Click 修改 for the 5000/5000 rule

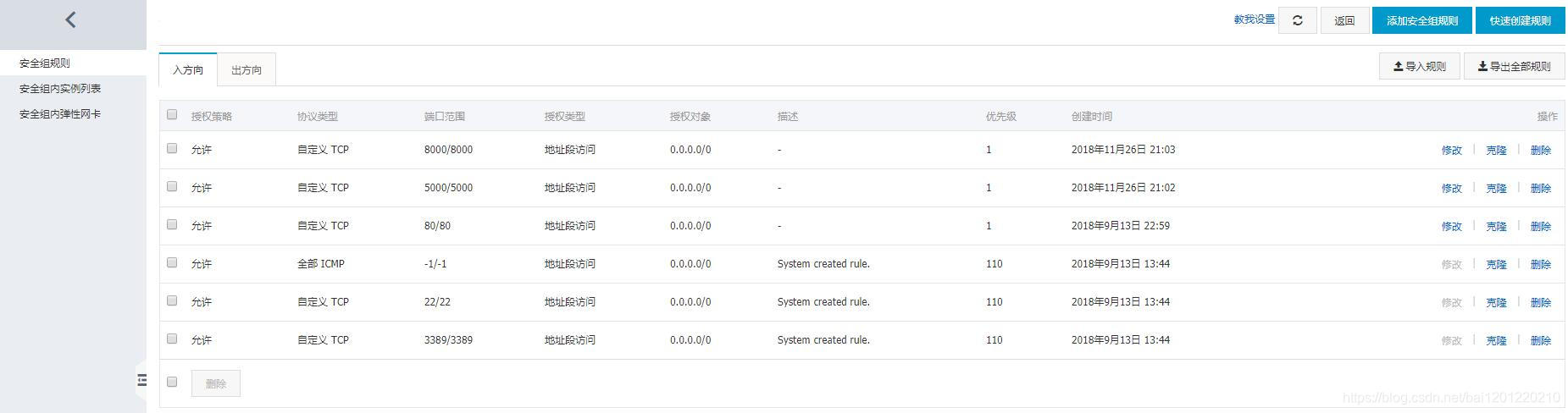tap(1452, 188)
